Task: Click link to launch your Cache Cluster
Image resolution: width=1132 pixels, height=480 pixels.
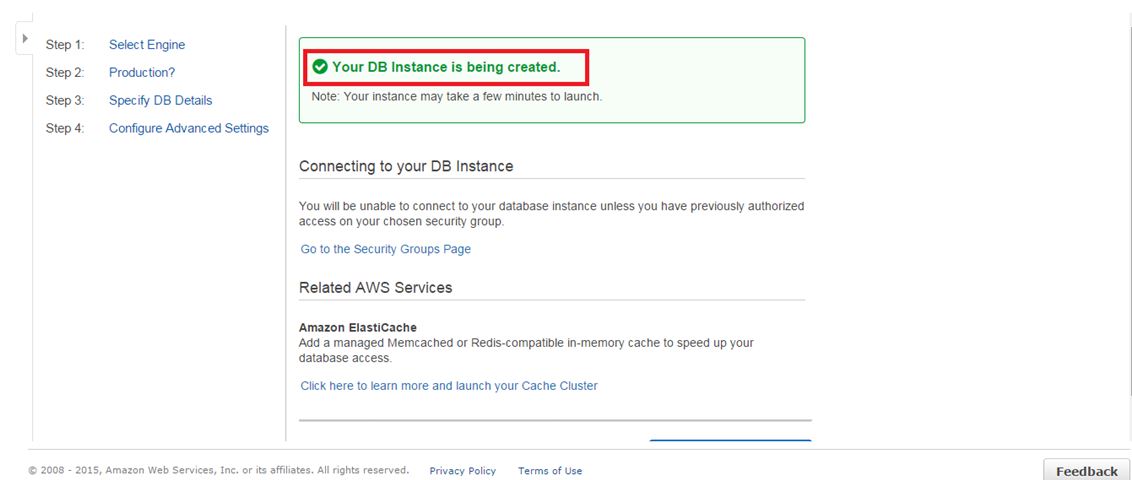Action: pyautogui.click(x=449, y=386)
